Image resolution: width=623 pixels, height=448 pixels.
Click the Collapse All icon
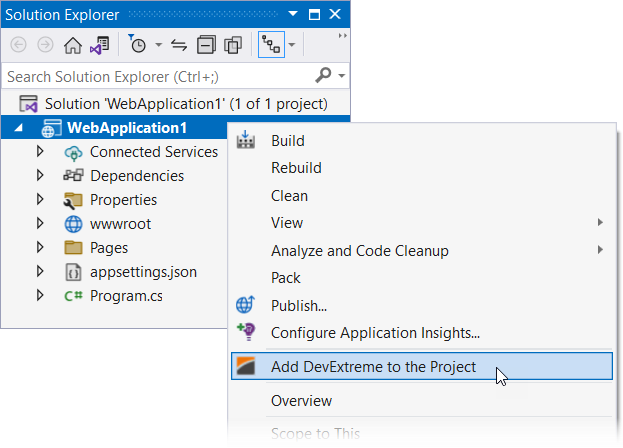[206, 44]
